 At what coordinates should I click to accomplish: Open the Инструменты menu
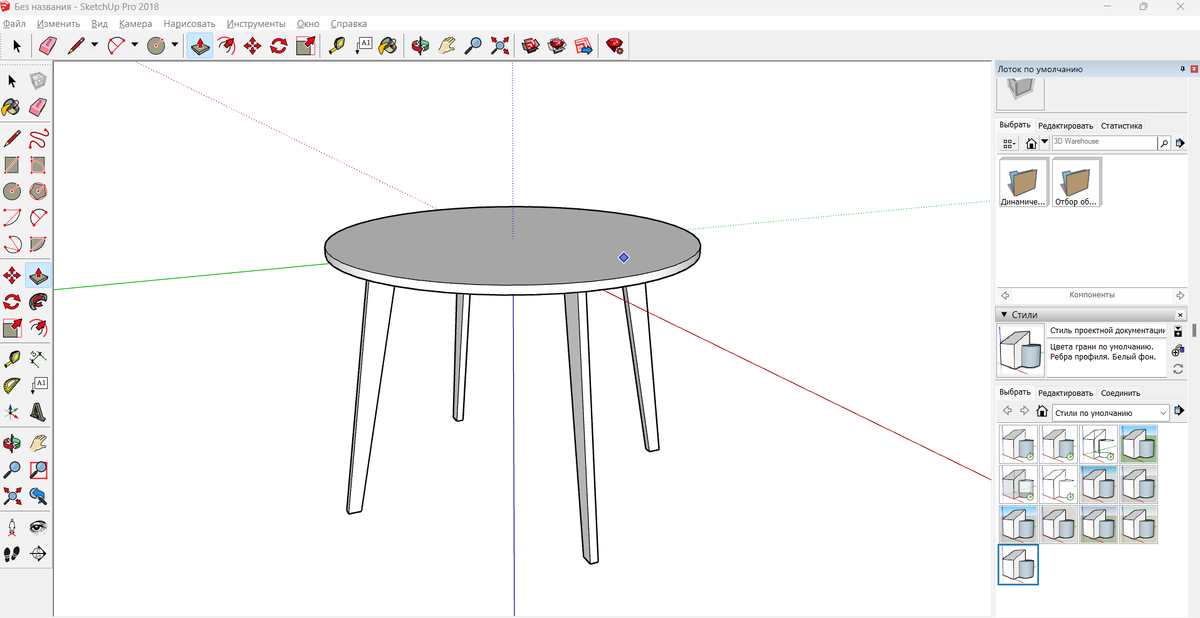tap(256, 23)
